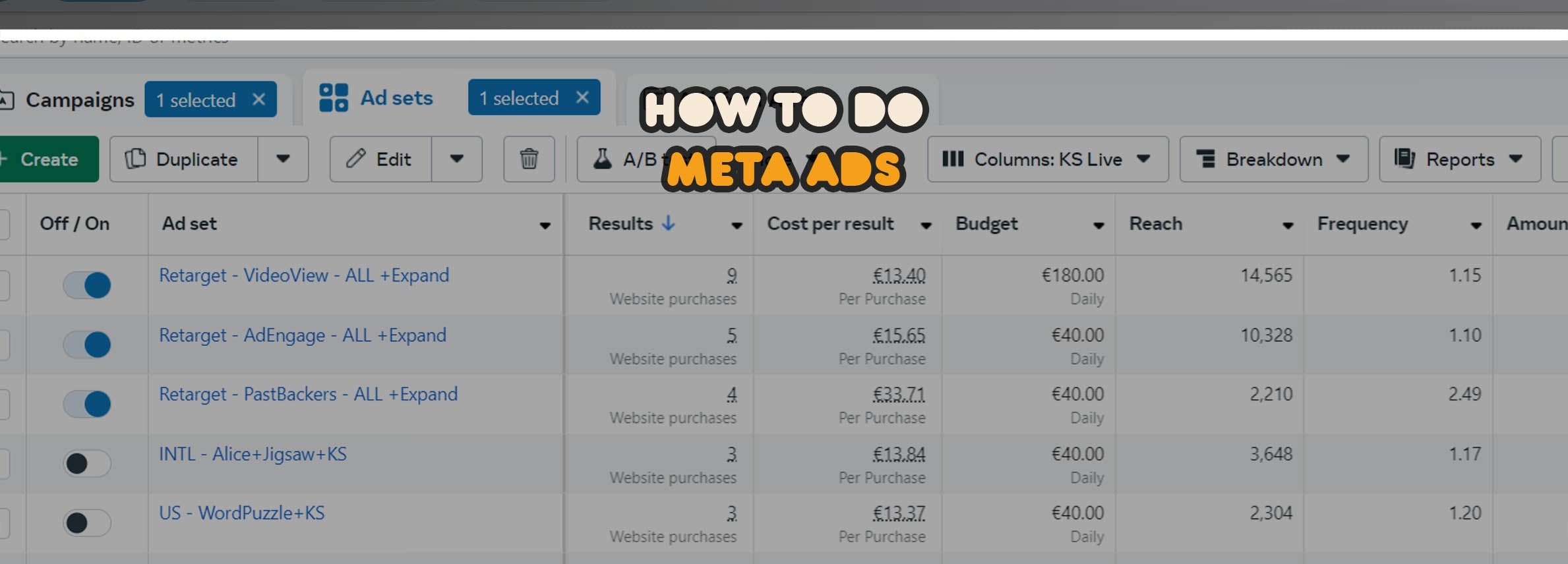Image resolution: width=1568 pixels, height=564 pixels.
Task: Click the €15.65 cost per result value
Action: click(899, 335)
